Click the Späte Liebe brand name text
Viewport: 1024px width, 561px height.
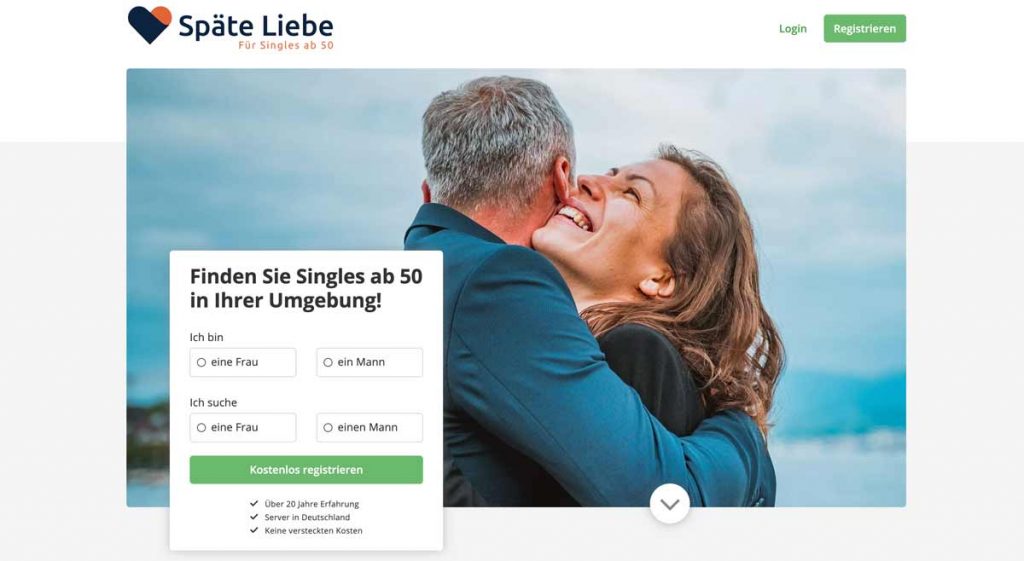coord(256,26)
